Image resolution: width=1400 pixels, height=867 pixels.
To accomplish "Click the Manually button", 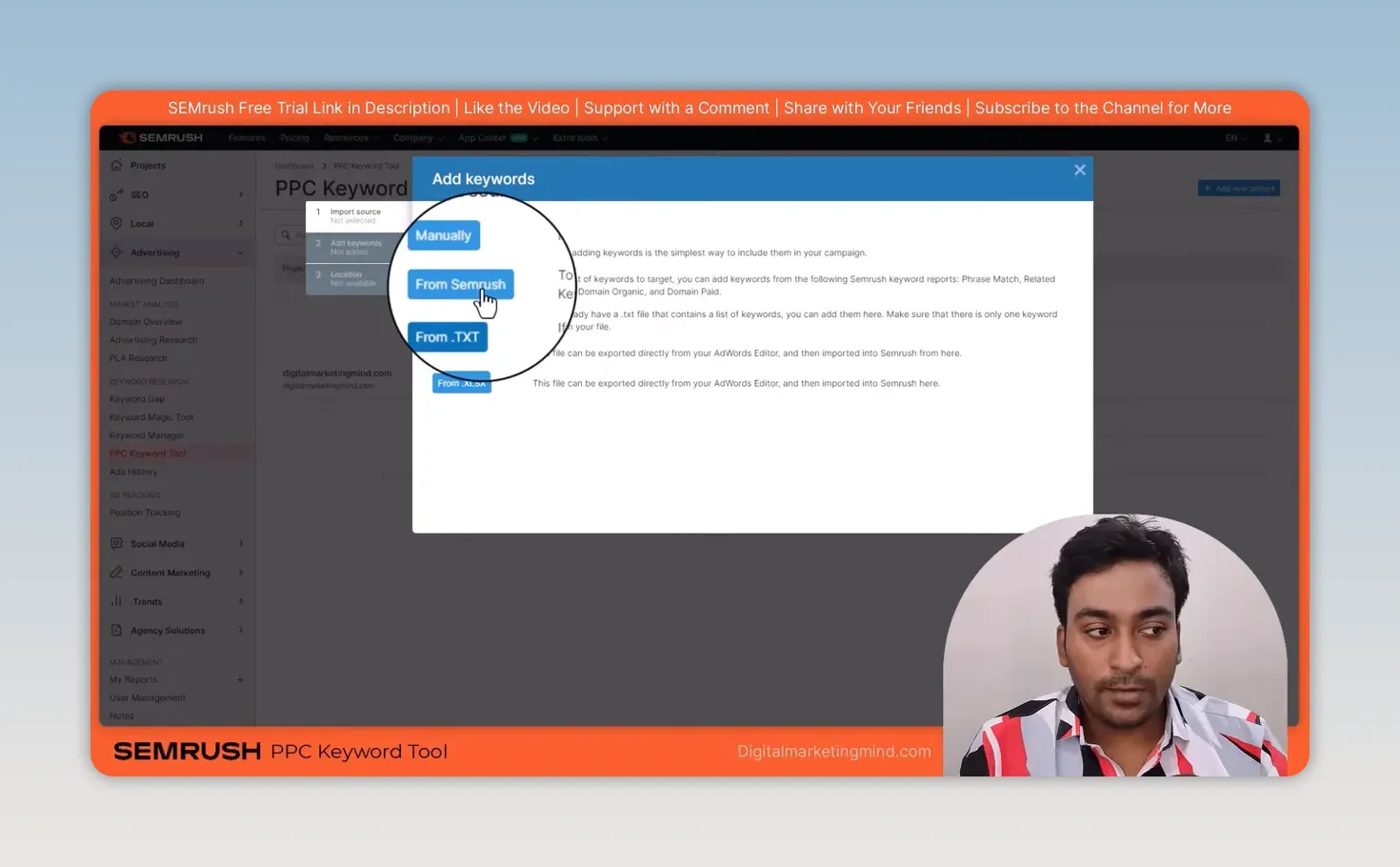I will coord(444,235).
